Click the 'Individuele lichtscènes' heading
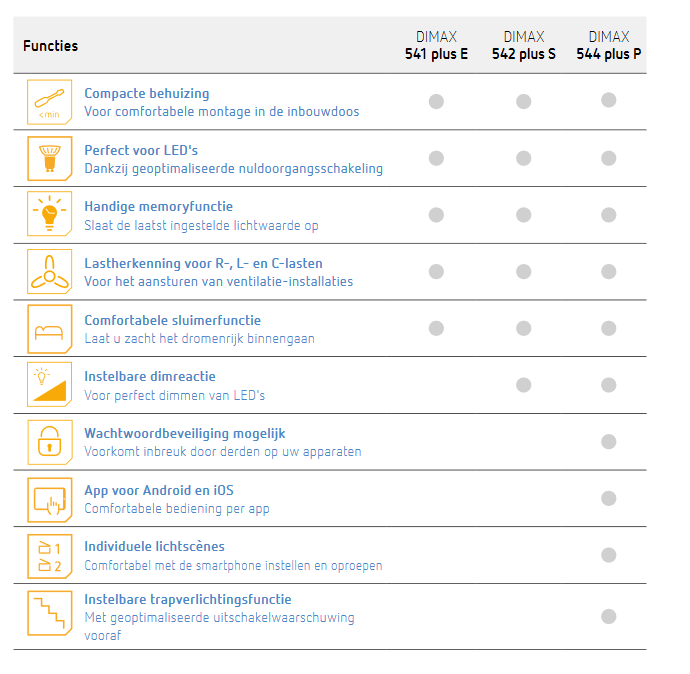This screenshot has width=690, height=674. (x=154, y=546)
